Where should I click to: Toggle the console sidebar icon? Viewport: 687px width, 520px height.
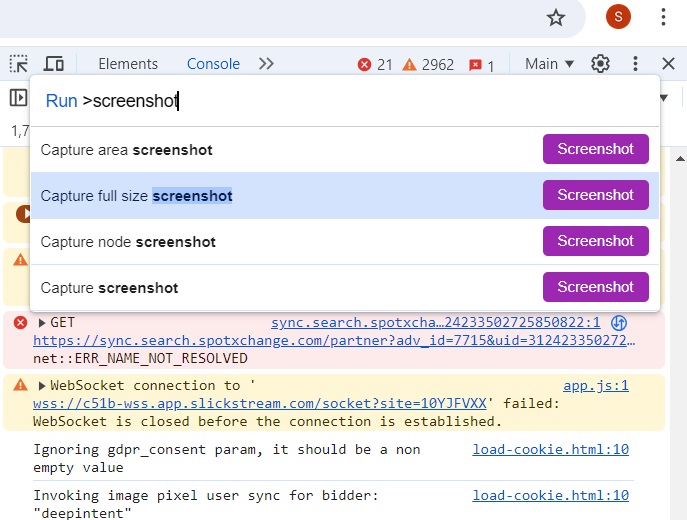coord(18,98)
